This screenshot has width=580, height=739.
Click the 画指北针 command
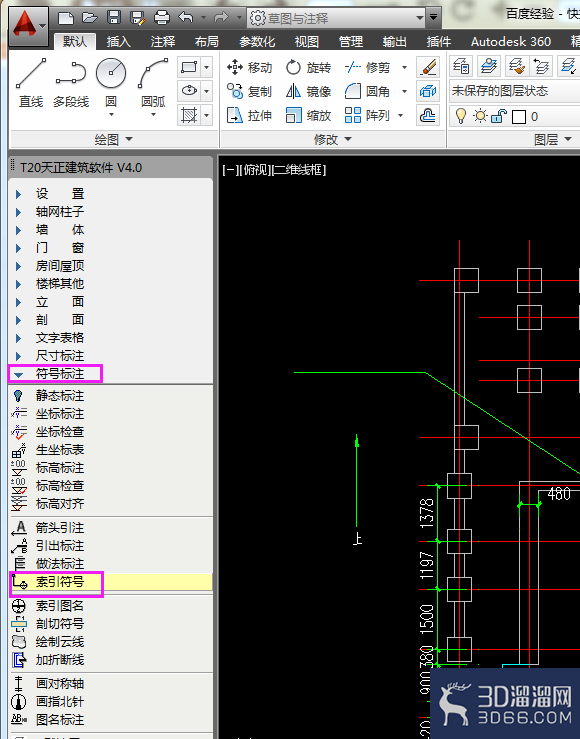(x=60, y=702)
